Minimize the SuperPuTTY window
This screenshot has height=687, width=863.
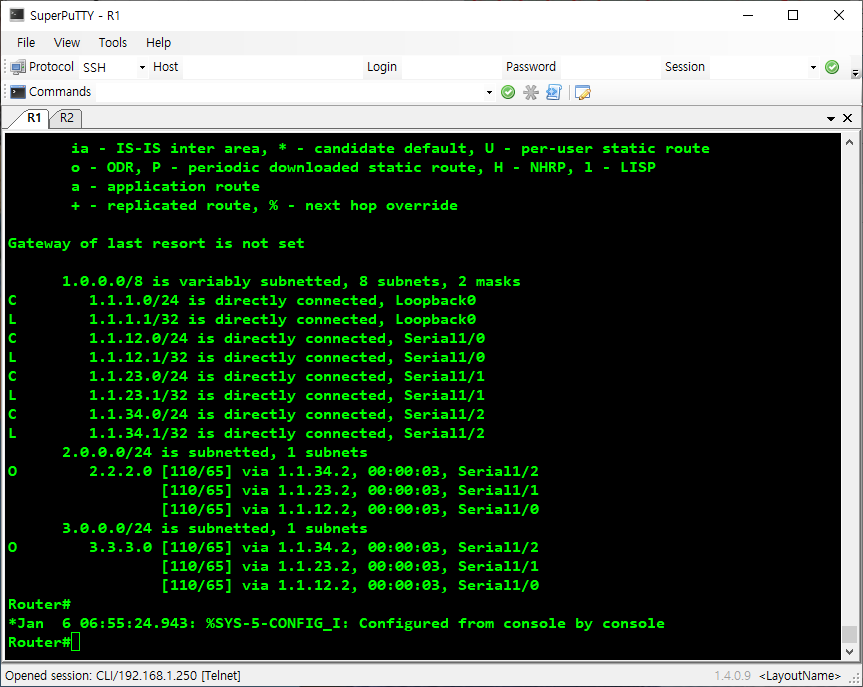[x=747, y=15]
